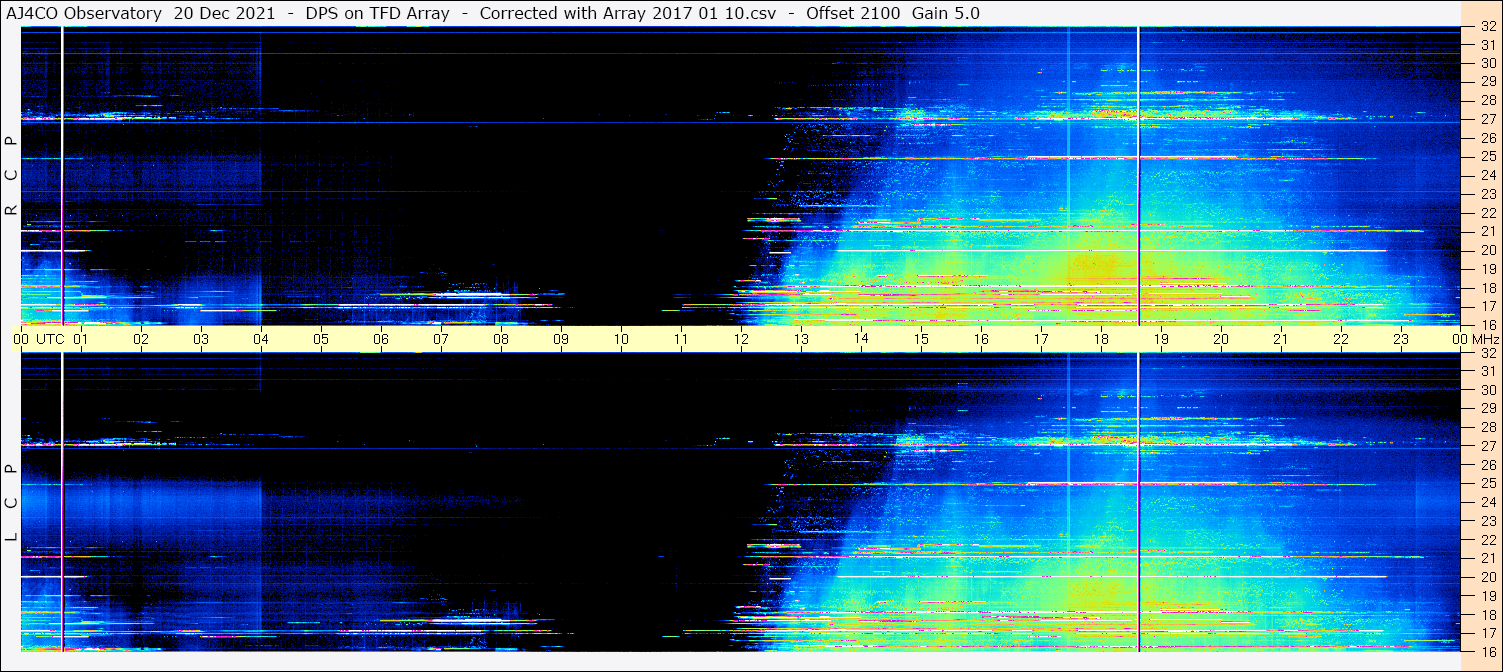Click the L C P panel label
This screenshot has width=1503, height=672.
point(11,503)
